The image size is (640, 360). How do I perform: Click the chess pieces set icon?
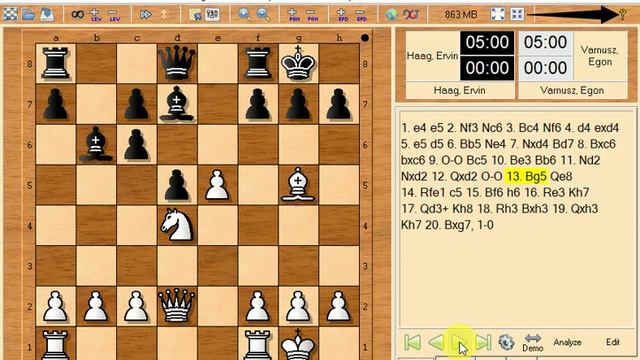[212, 15]
